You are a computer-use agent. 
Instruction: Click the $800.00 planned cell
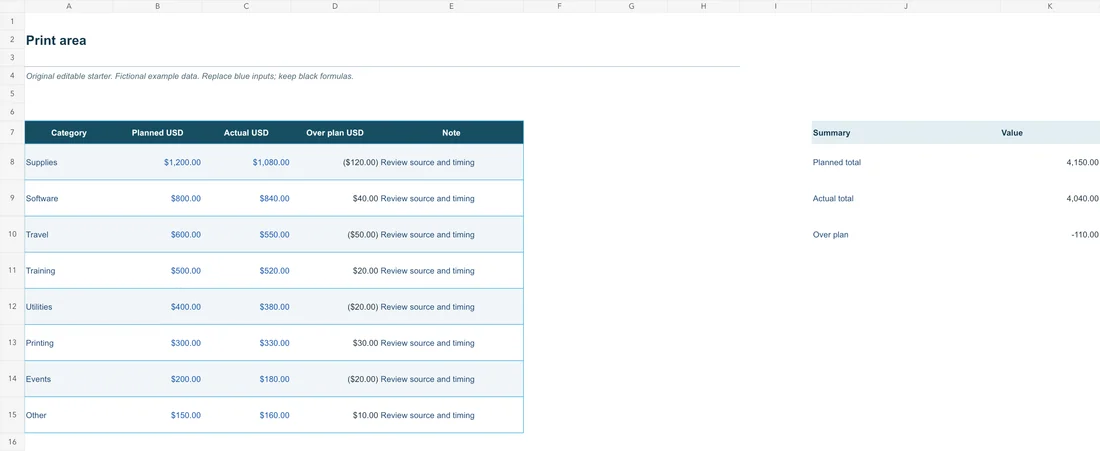(157, 198)
